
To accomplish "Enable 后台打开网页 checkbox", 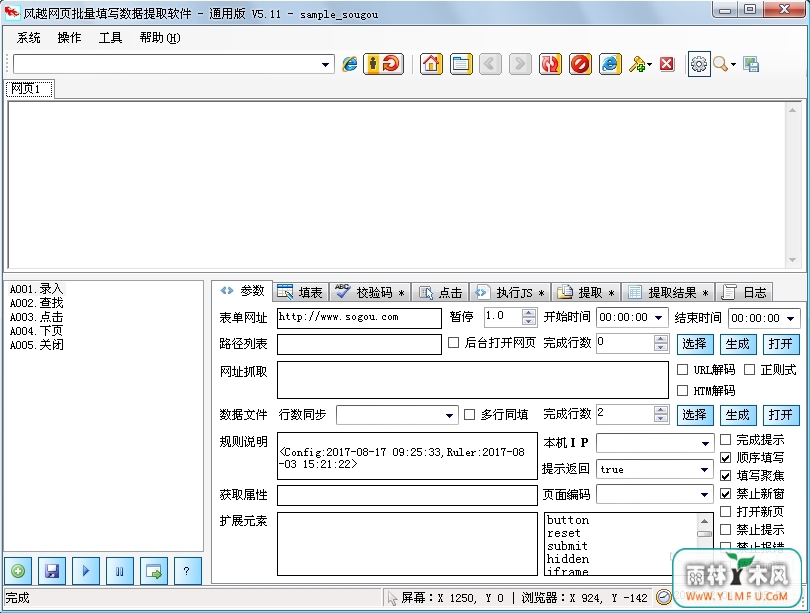I will (453, 342).
